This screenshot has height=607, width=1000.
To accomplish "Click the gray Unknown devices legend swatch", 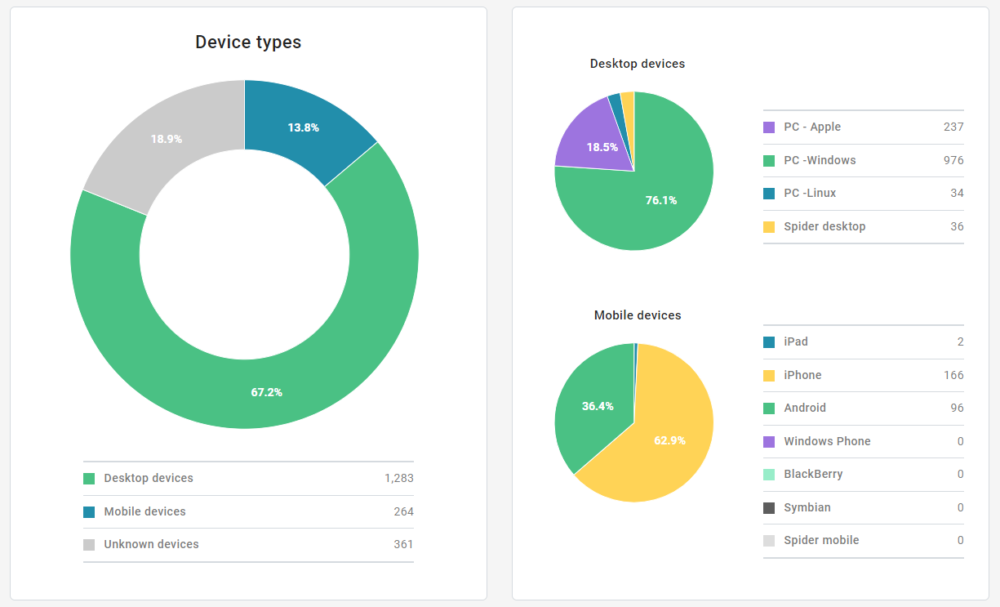I will click(x=89, y=544).
